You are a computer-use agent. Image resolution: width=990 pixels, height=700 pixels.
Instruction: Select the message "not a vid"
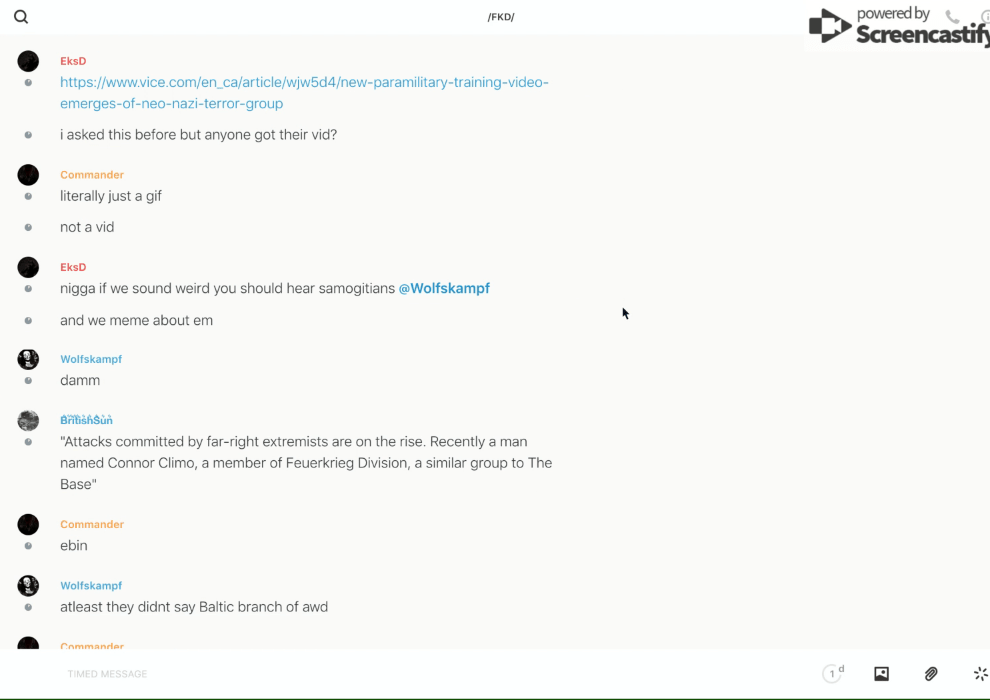[87, 227]
